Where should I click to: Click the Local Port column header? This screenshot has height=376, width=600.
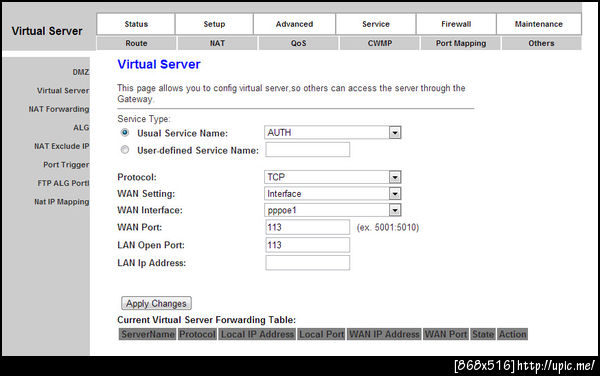point(321,334)
